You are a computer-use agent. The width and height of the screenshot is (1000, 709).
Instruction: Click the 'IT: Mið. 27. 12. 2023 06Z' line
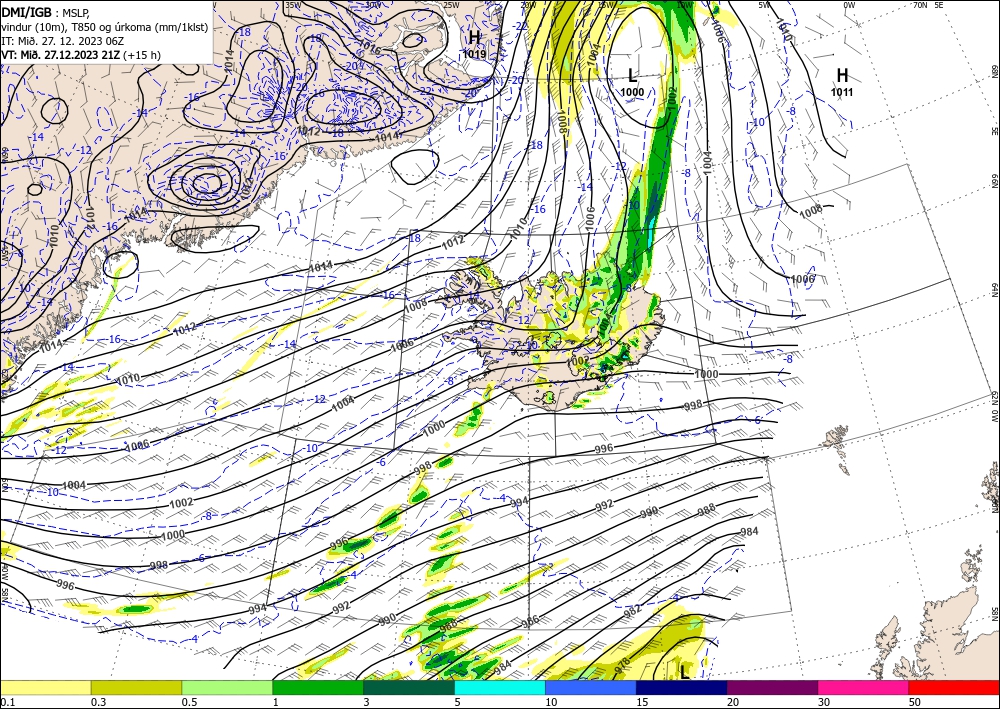(63, 41)
